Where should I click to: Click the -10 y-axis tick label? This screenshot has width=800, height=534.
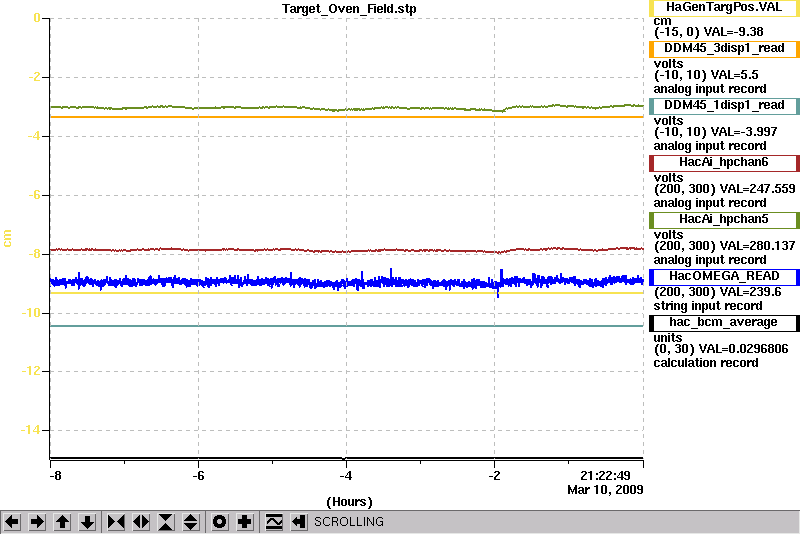tap(30, 313)
